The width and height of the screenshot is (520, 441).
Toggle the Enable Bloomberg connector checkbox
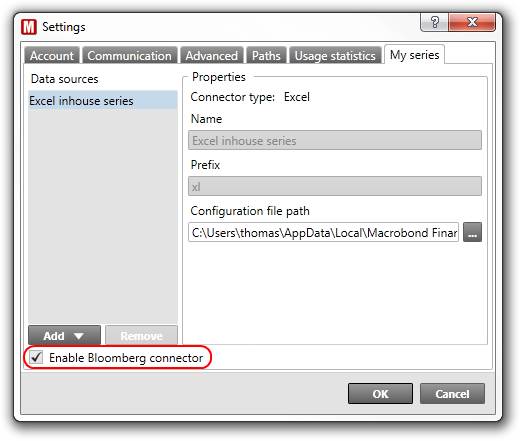tap(36, 357)
